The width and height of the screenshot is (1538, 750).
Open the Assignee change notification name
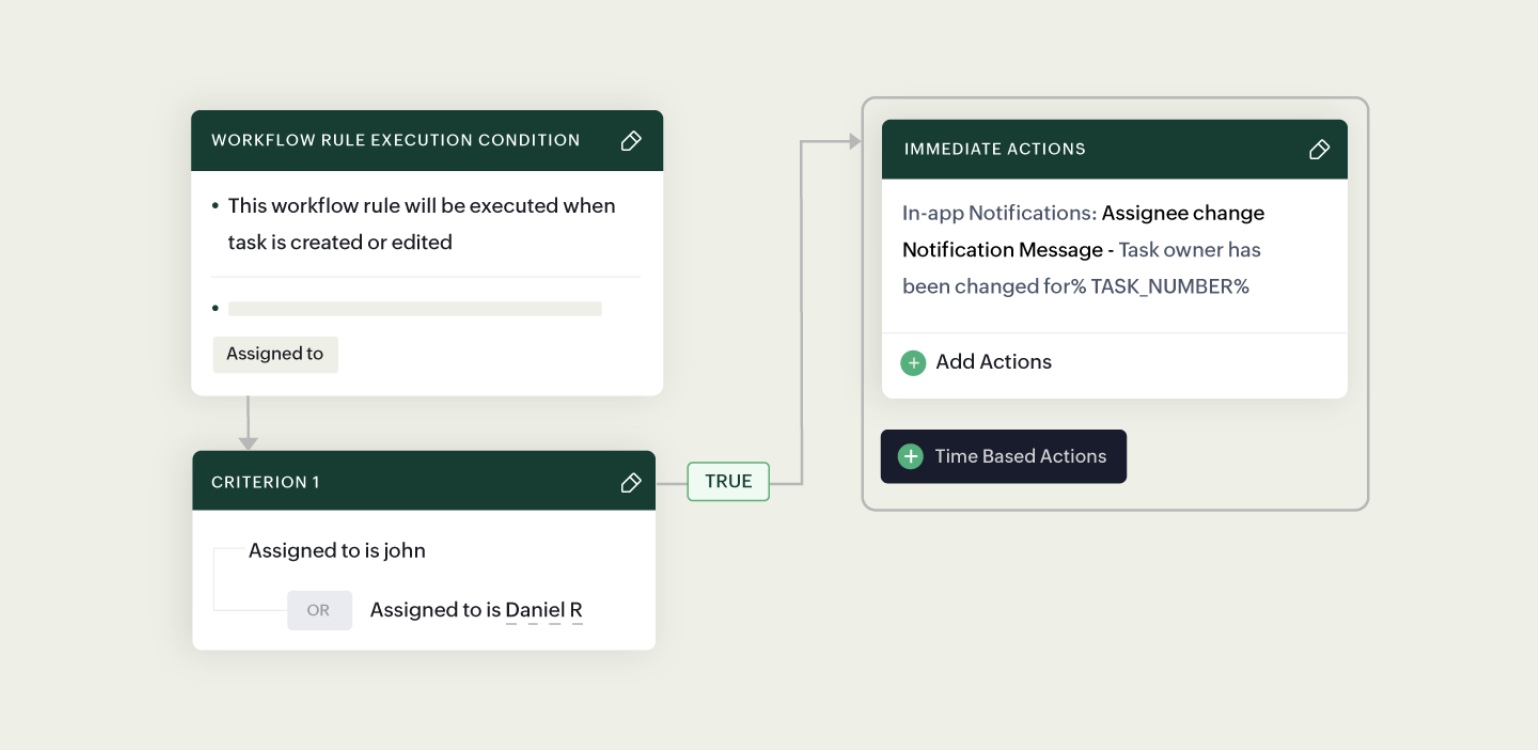1183,213
